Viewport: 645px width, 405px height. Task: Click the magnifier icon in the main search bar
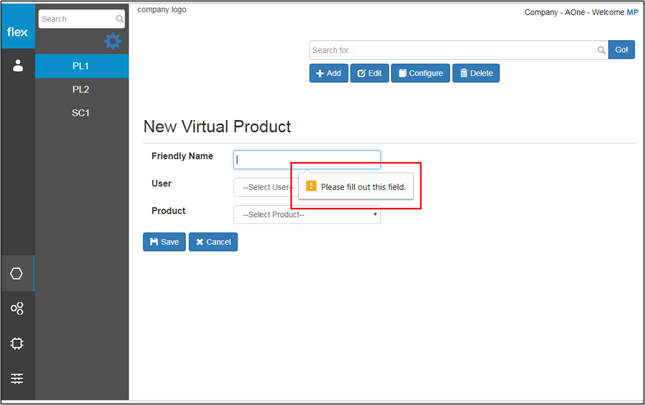click(x=601, y=50)
